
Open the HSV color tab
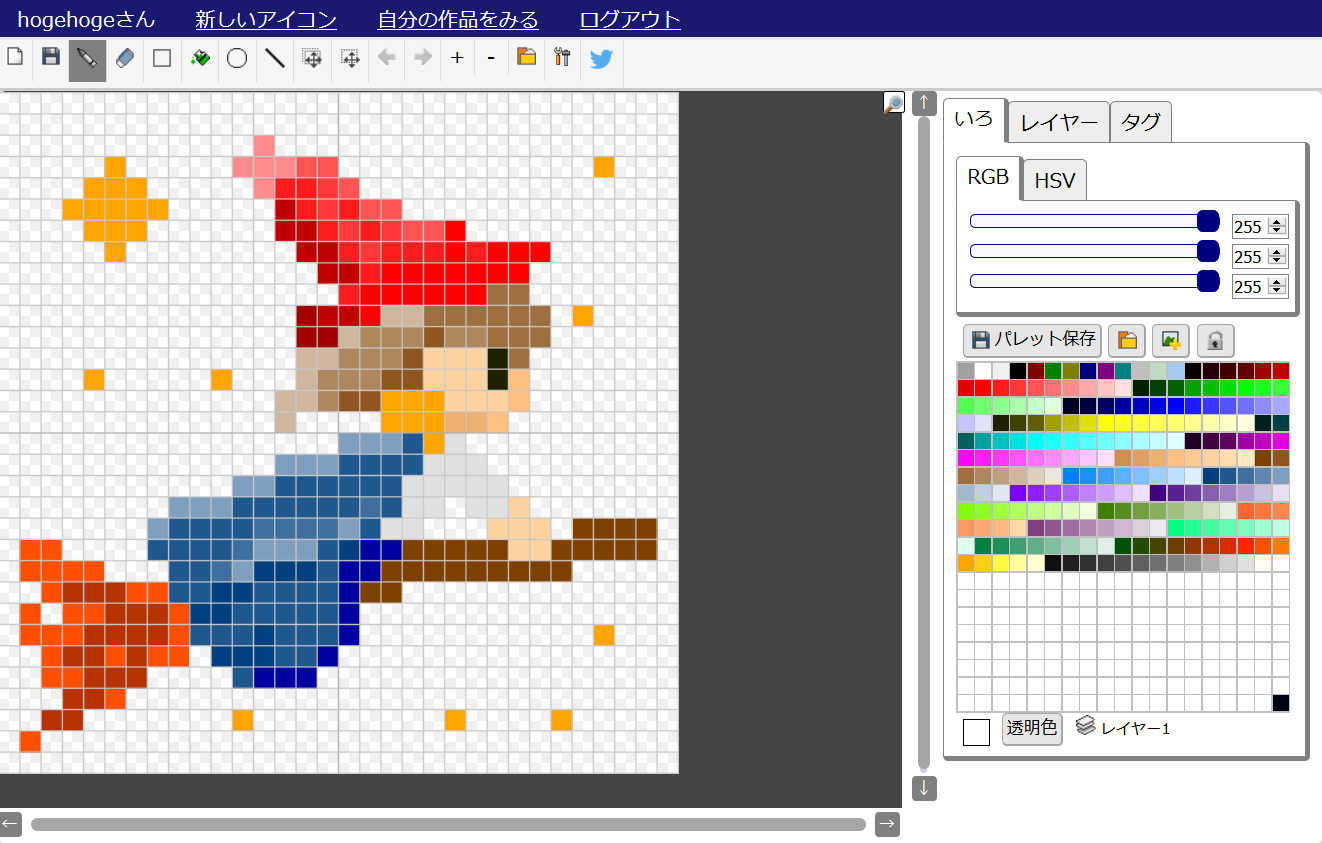coord(1054,180)
